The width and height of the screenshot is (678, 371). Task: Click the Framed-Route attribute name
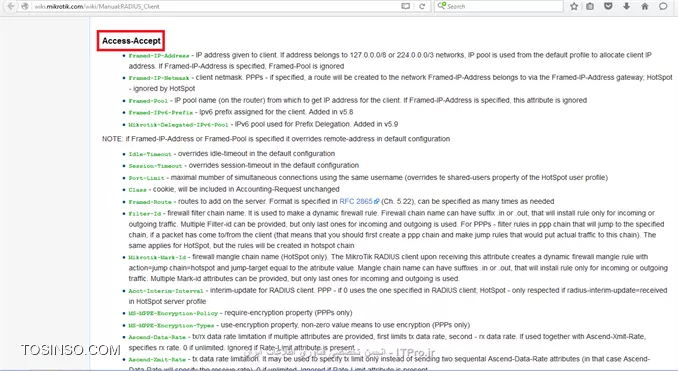point(150,202)
